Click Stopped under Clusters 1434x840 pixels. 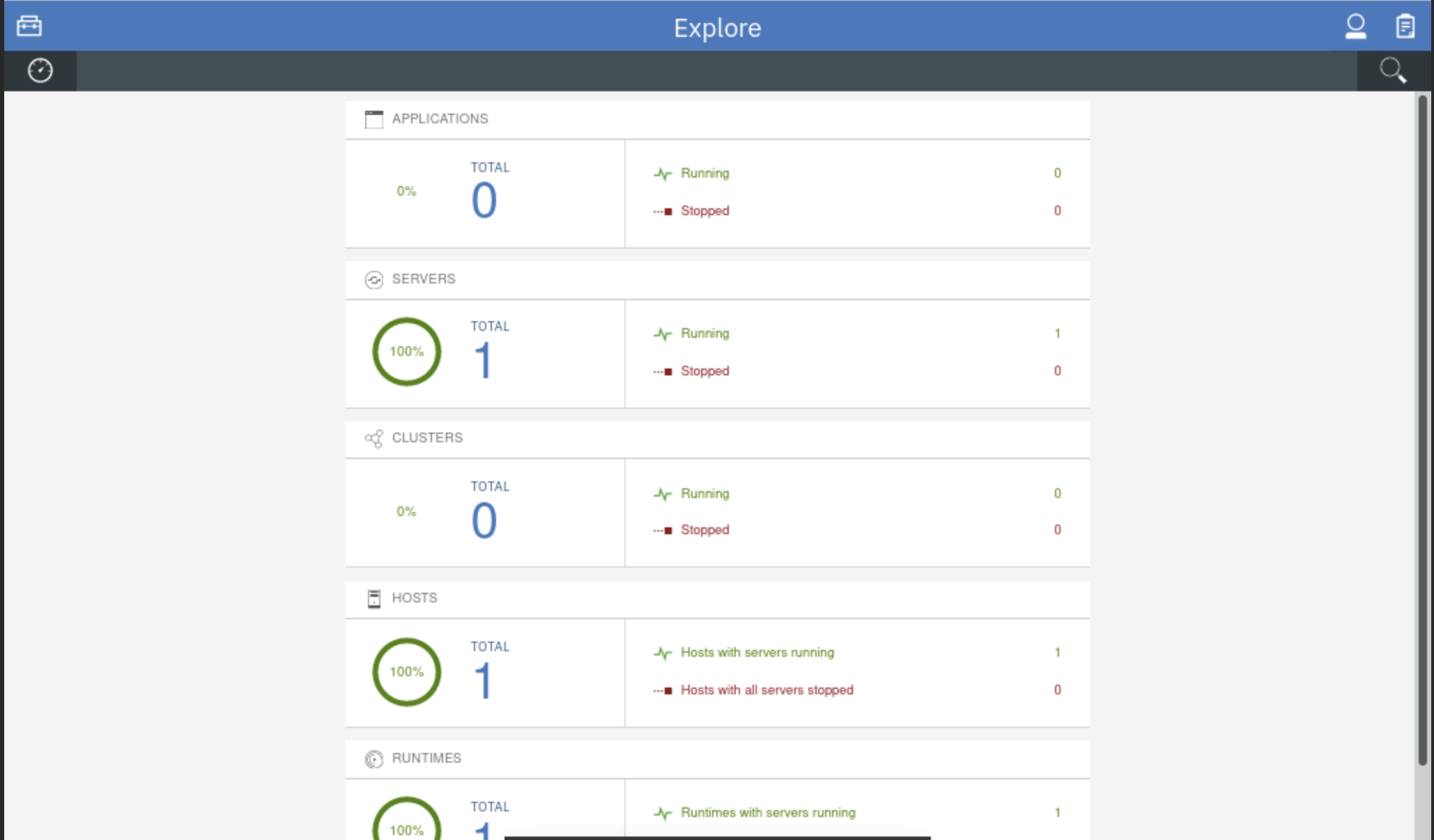point(704,529)
